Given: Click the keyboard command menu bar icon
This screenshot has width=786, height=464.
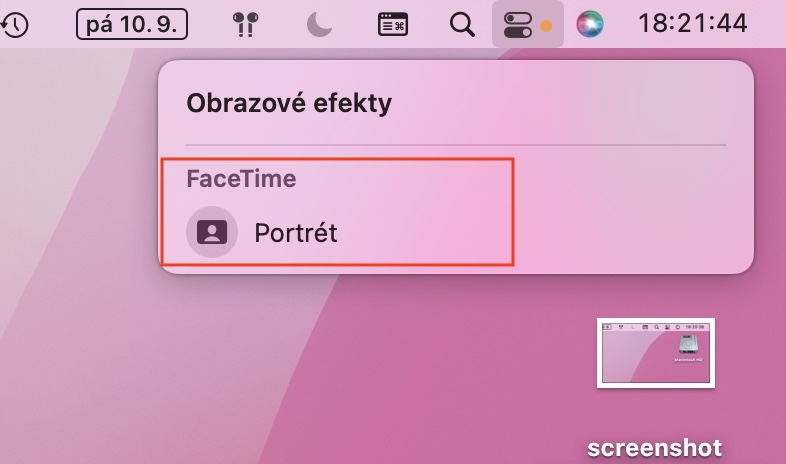Looking at the screenshot, I should (x=392, y=24).
